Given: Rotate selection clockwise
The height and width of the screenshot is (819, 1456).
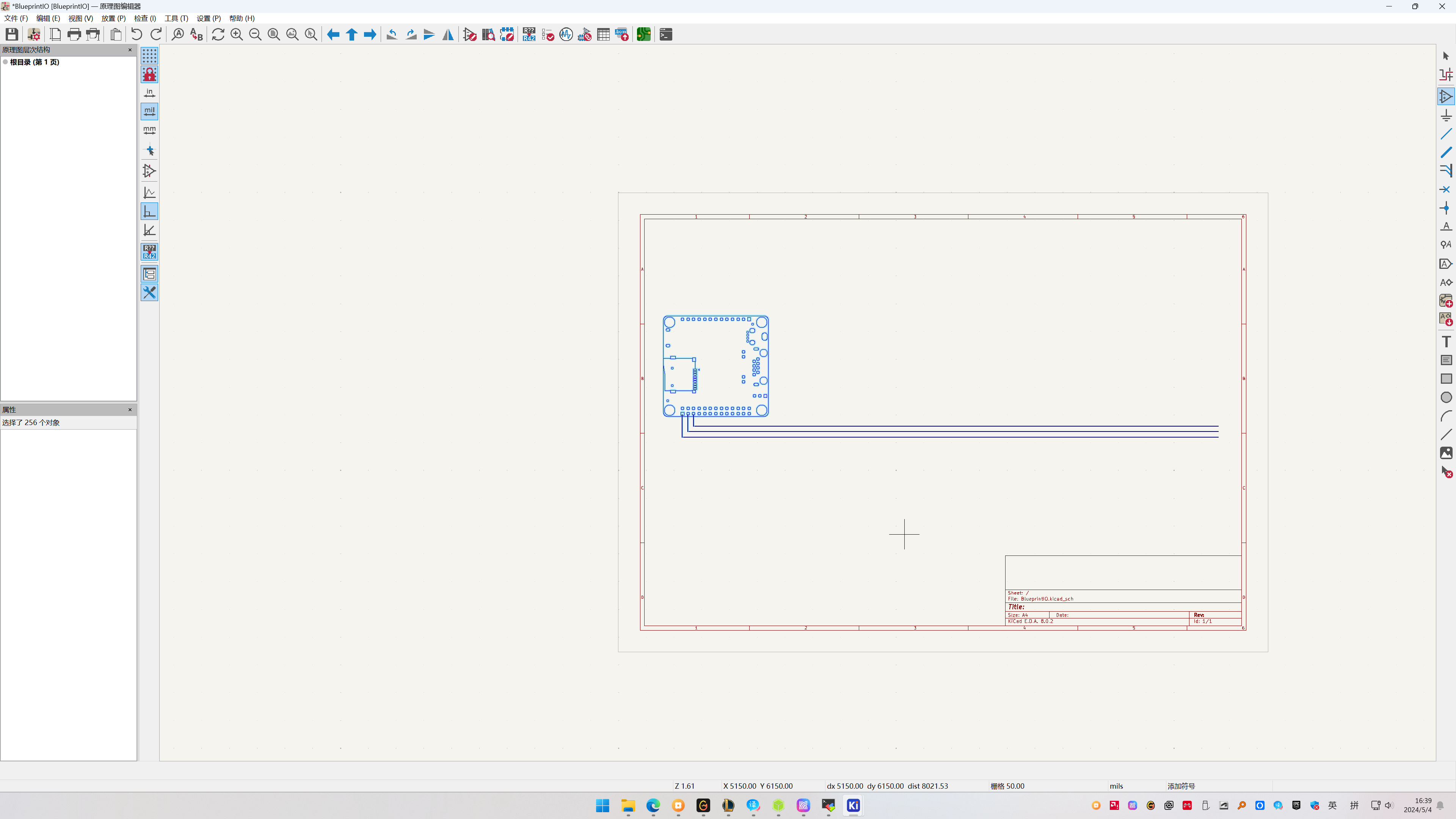Looking at the screenshot, I should (411, 35).
